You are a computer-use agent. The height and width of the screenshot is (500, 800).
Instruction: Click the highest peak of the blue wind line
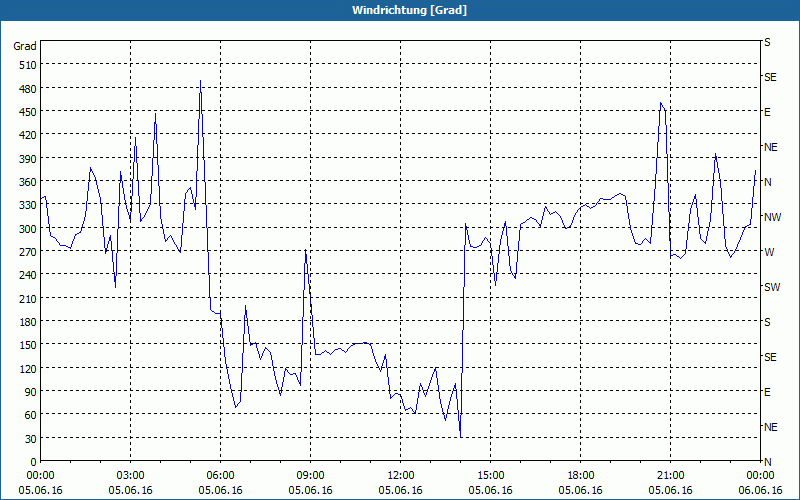tap(201, 81)
